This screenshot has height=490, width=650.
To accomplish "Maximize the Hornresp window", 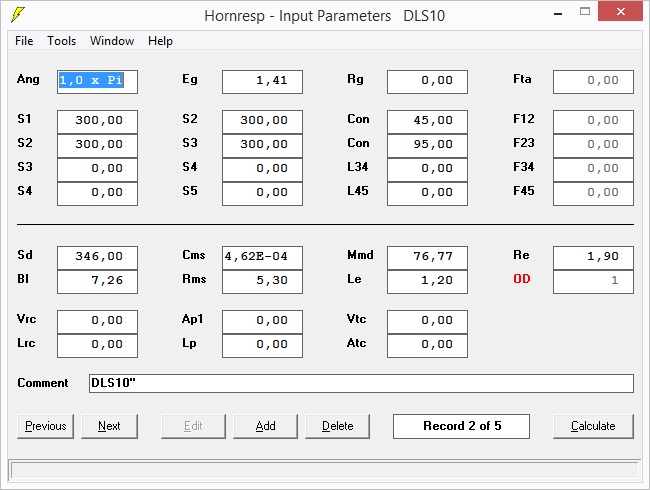I will 585,12.
